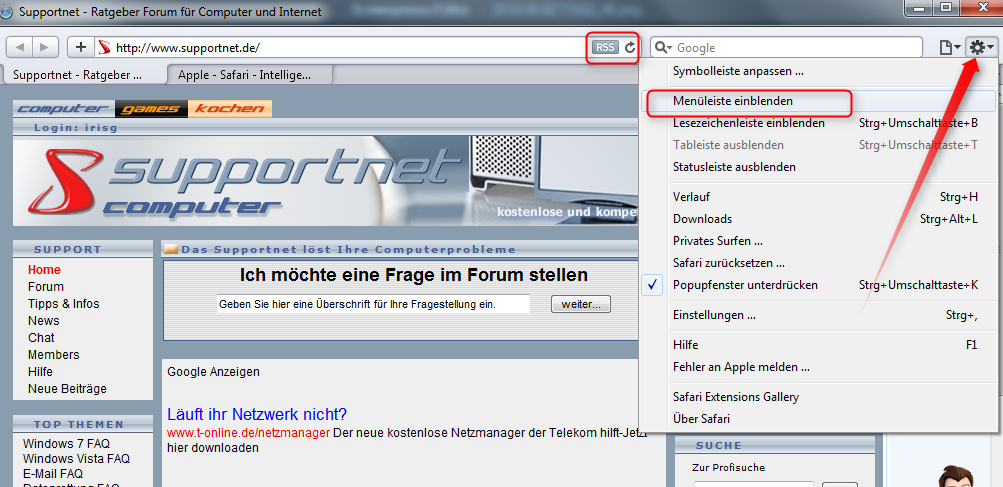Viewport: 1003px width, 487px height.
Task: Open Windows 7 FAQ link
Action: click(x=67, y=443)
